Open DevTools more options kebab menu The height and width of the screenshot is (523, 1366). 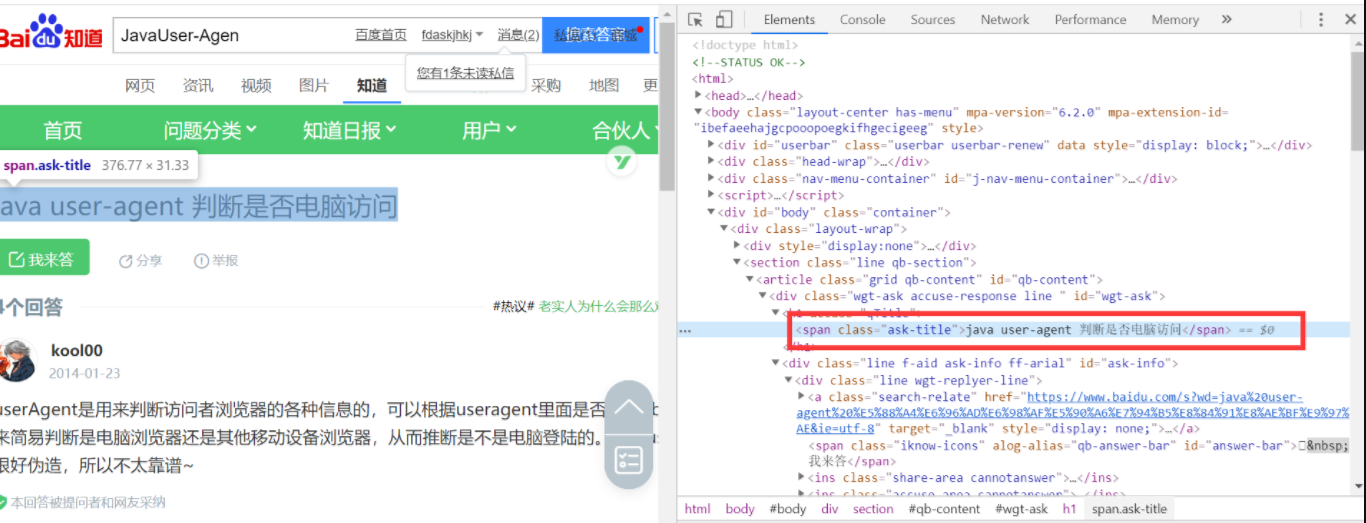[1321, 19]
